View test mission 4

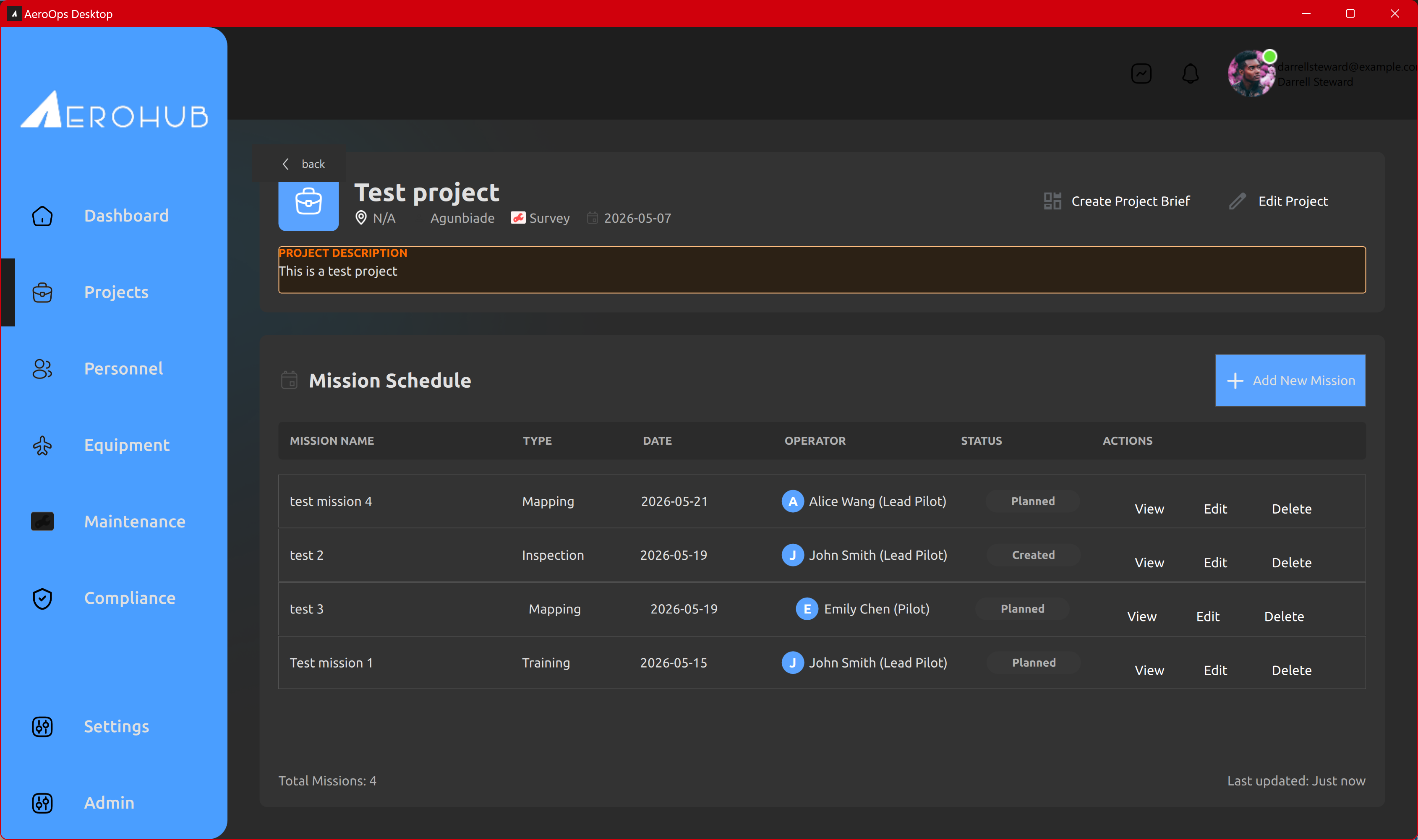1149,509
